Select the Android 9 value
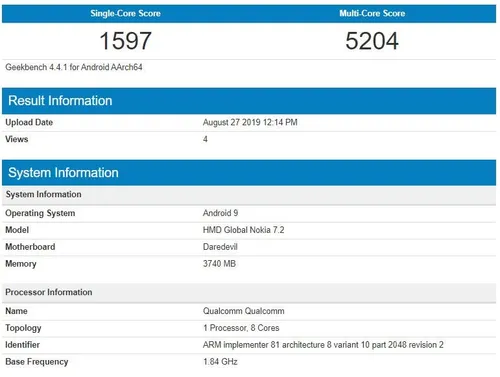This screenshot has height=377, width=500. [x=220, y=213]
